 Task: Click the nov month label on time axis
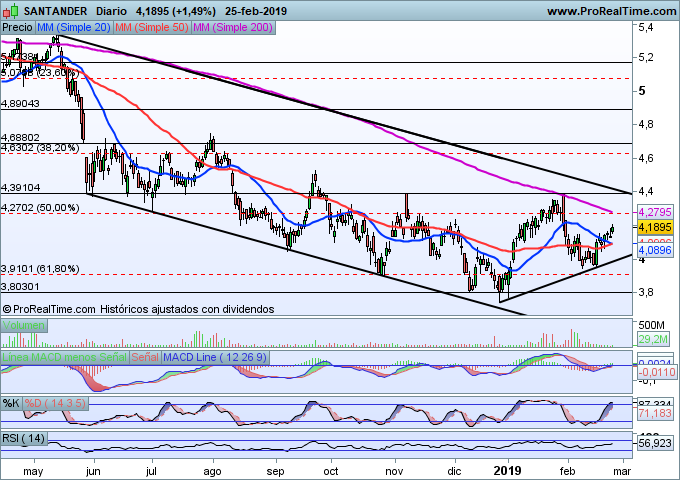pos(395,471)
